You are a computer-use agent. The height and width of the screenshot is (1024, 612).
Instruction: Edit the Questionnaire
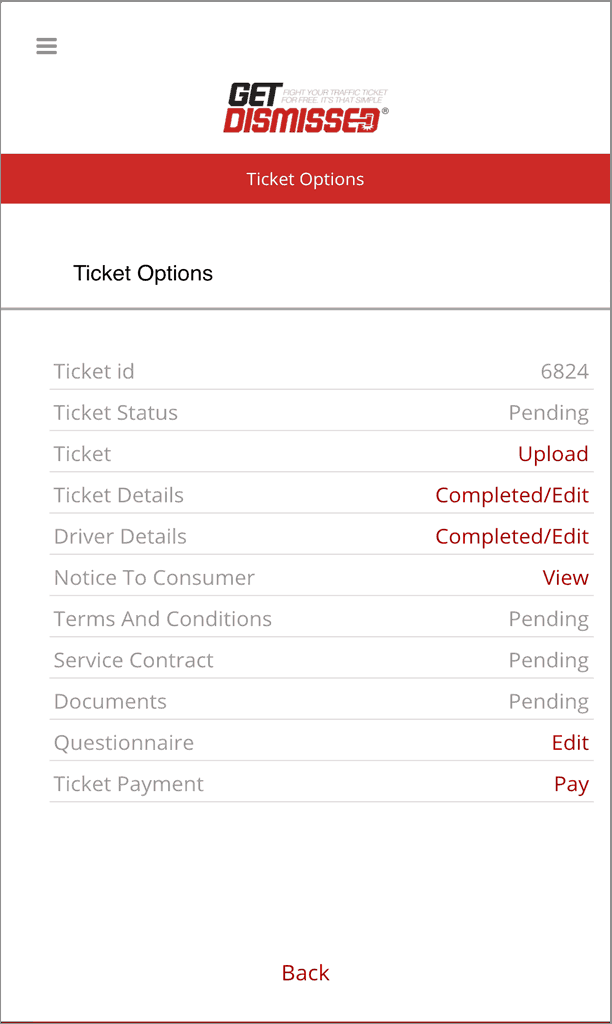click(570, 743)
